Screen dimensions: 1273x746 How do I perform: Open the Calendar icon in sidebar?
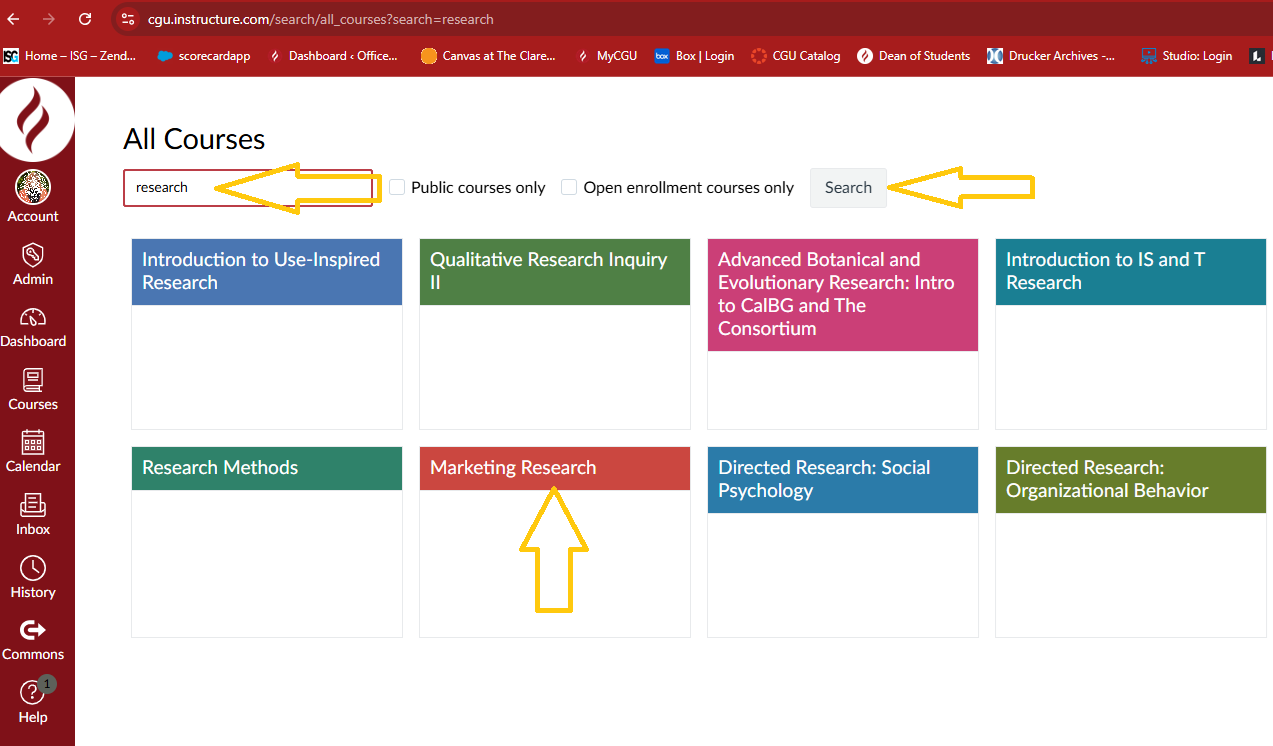click(x=33, y=442)
